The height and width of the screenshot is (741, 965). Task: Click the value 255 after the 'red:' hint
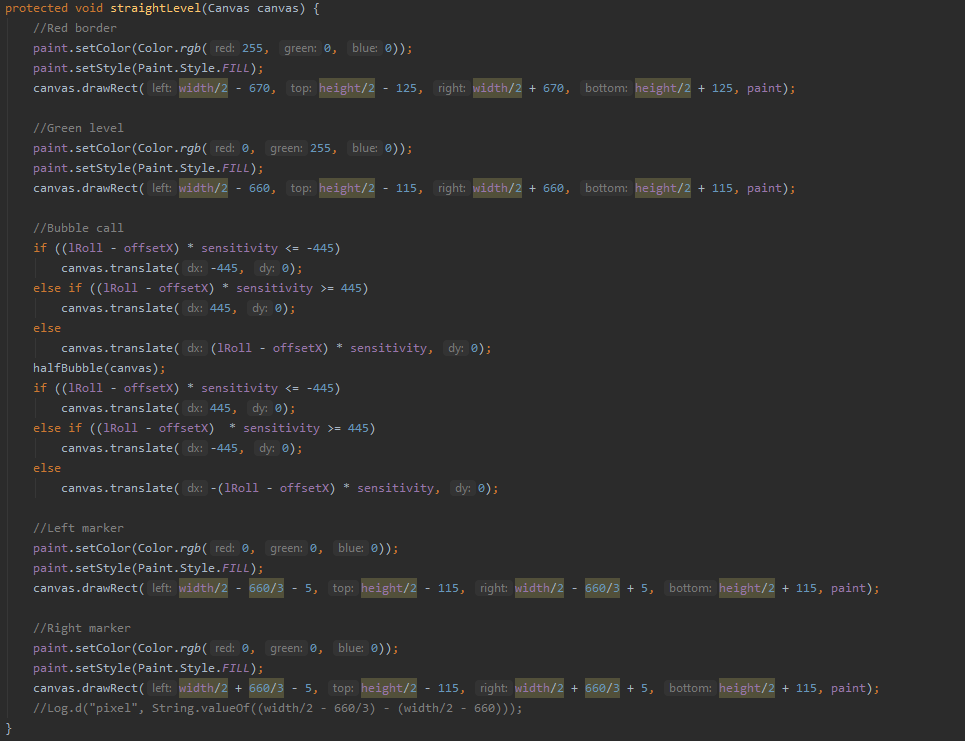pyautogui.click(x=252, y=48)
